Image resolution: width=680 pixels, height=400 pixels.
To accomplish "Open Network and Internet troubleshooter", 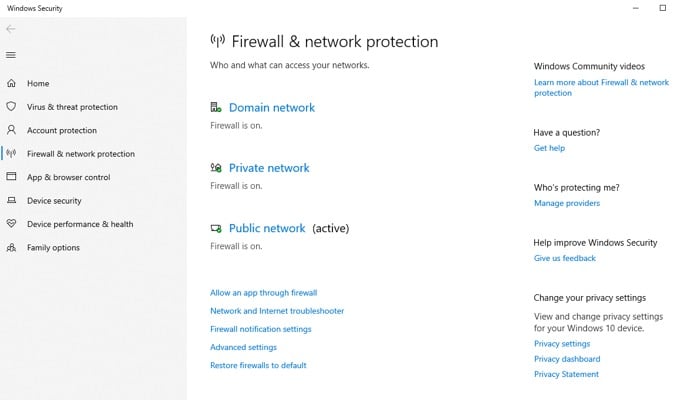I will tap(277, 311).
